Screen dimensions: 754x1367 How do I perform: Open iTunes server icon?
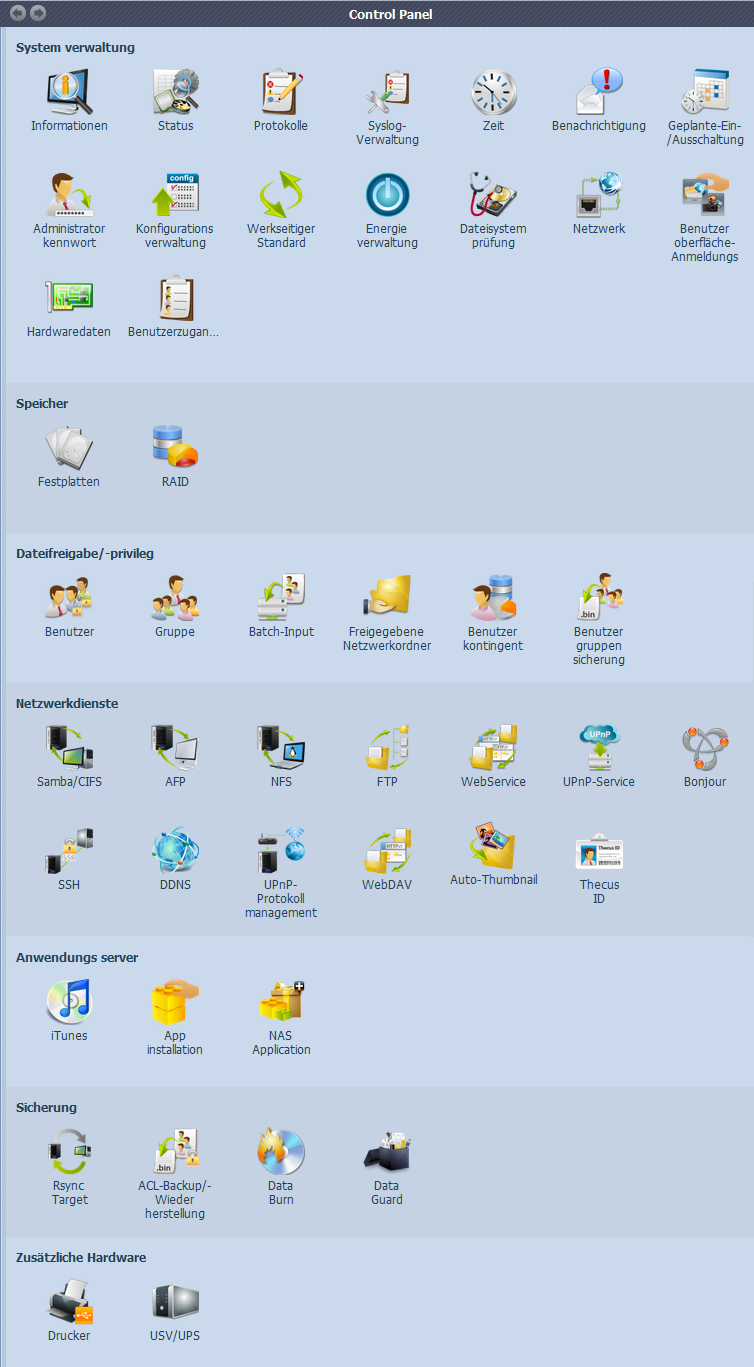(x=69, y=1003)
